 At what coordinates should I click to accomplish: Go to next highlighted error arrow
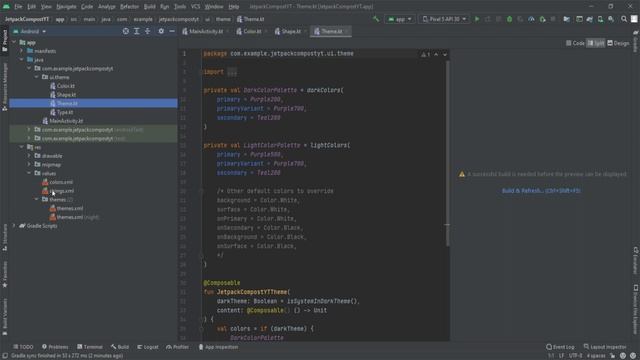click(x=445, y=54)
